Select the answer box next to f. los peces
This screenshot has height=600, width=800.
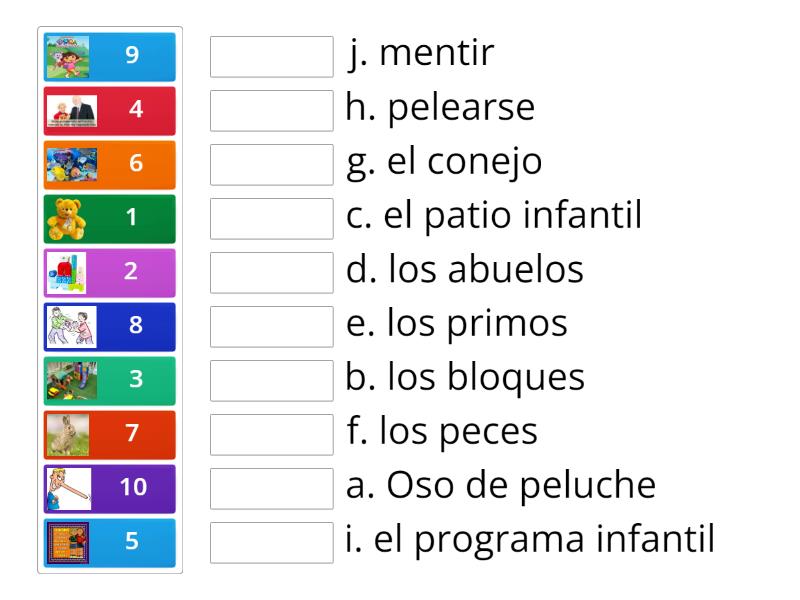tap(272, 433)
